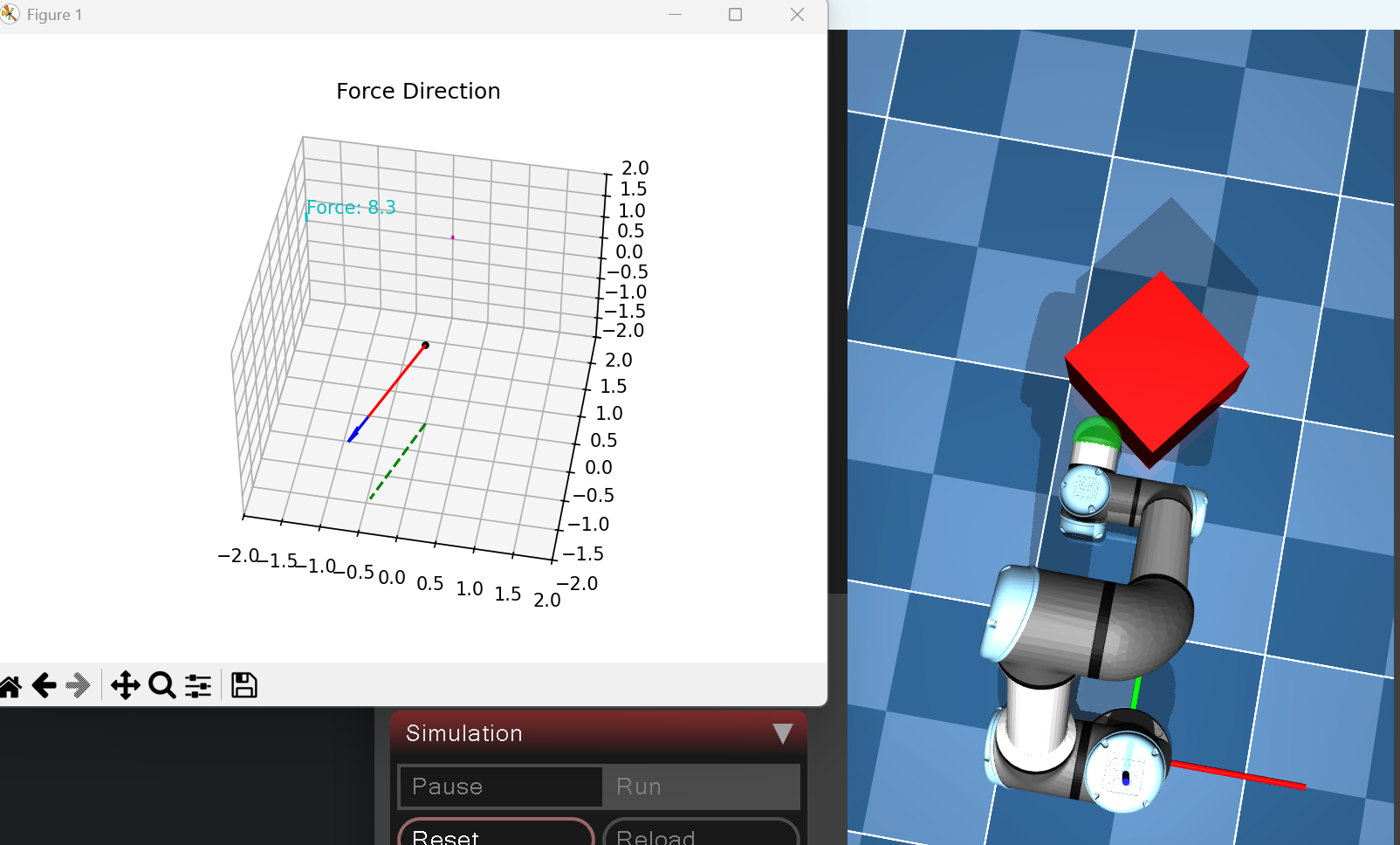Select the Pause simulation option
The height and width of the screenshot is (845, 1400).
point(500,787)
